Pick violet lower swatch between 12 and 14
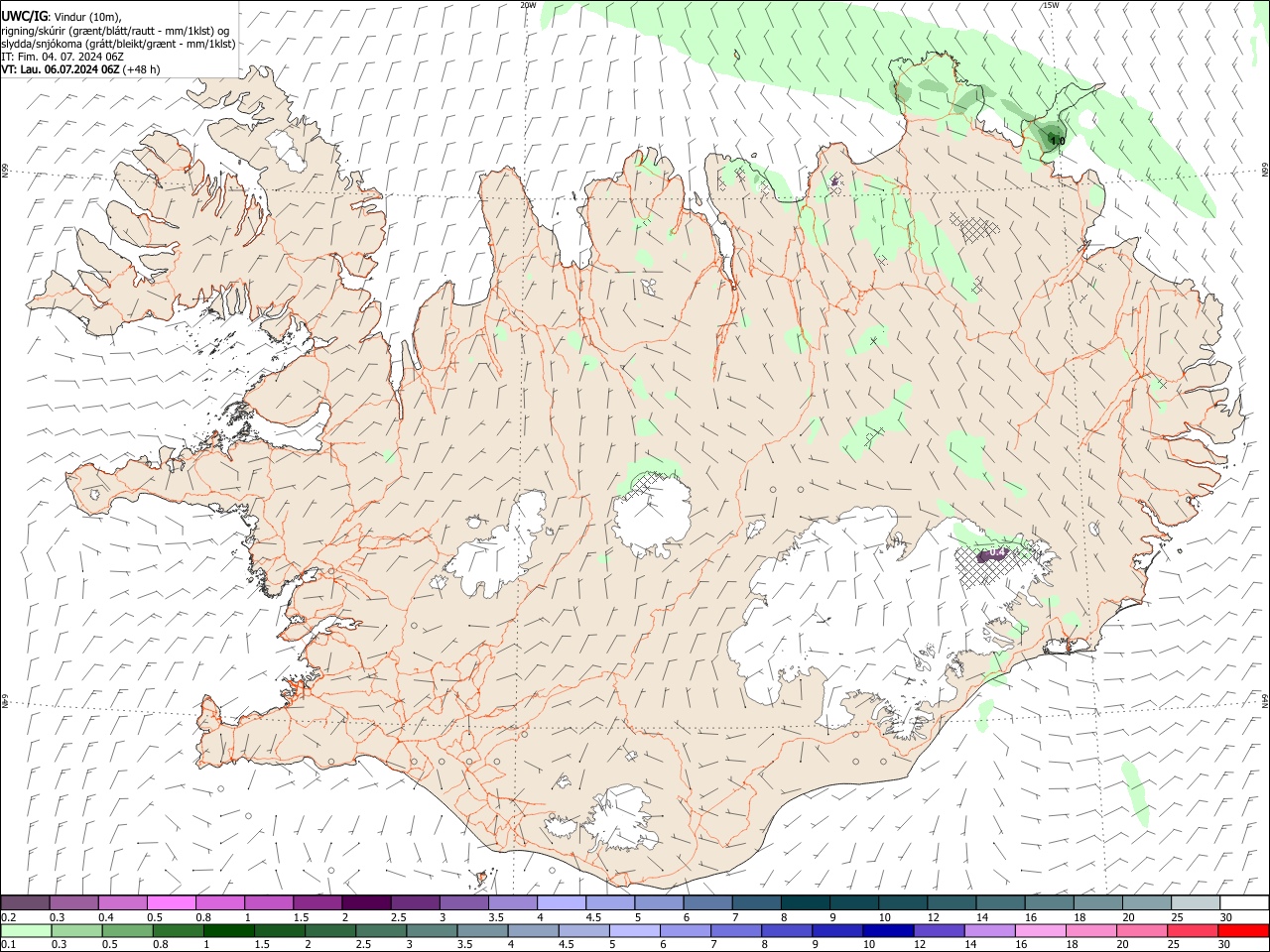The image size is (1270, 952). coord(938,931)
